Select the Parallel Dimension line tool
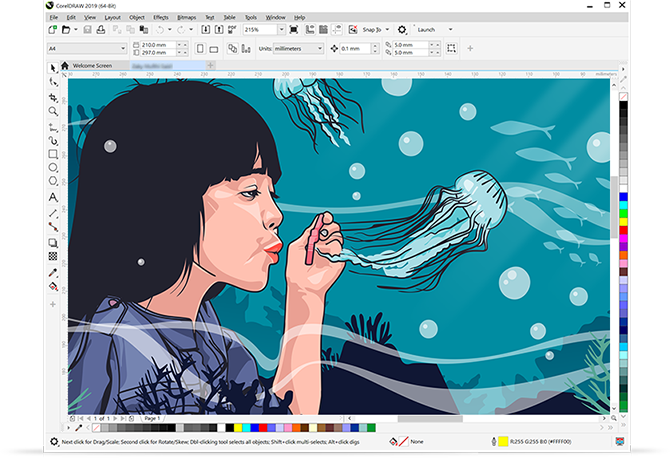Viewport: 670px width, 470px height. tap(53, 213)
